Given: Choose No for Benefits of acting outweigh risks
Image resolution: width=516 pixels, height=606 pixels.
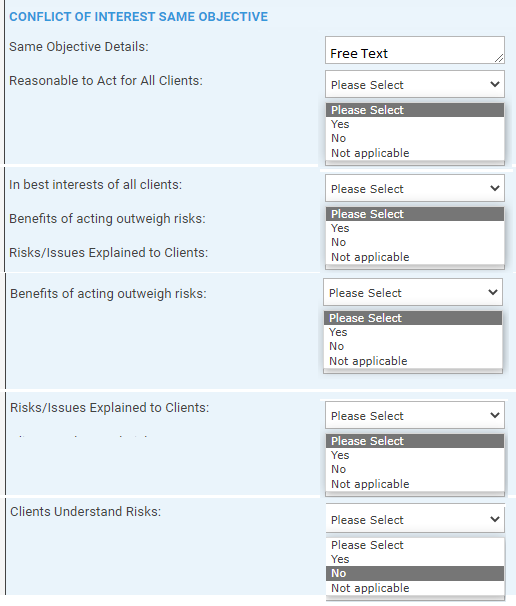Looking at the screenshot, I should coord(413,346).
